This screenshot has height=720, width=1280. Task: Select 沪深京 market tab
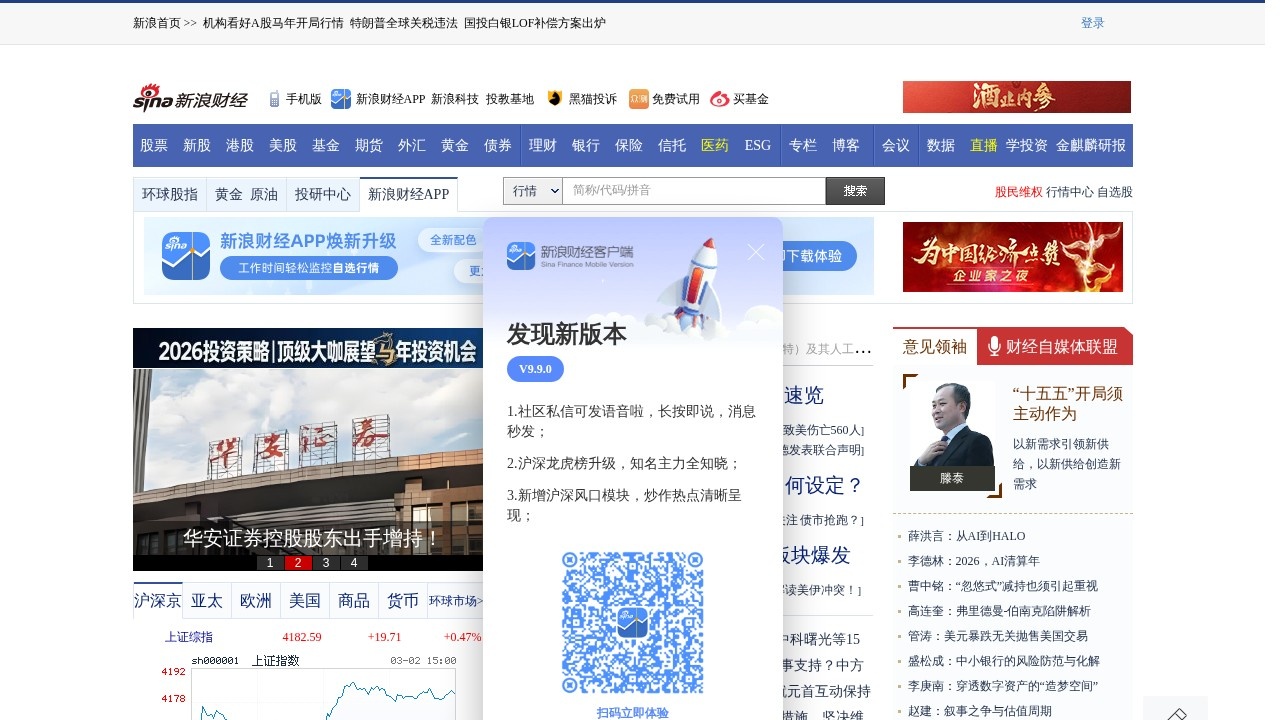point(157,600)
